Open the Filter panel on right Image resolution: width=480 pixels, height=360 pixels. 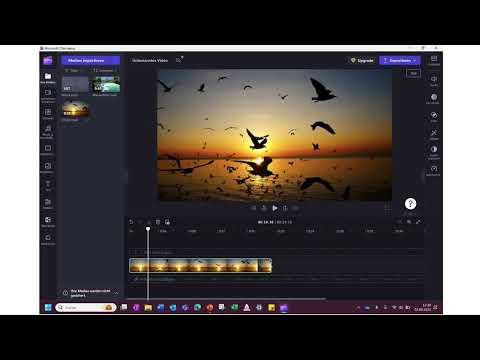point(434,117)
